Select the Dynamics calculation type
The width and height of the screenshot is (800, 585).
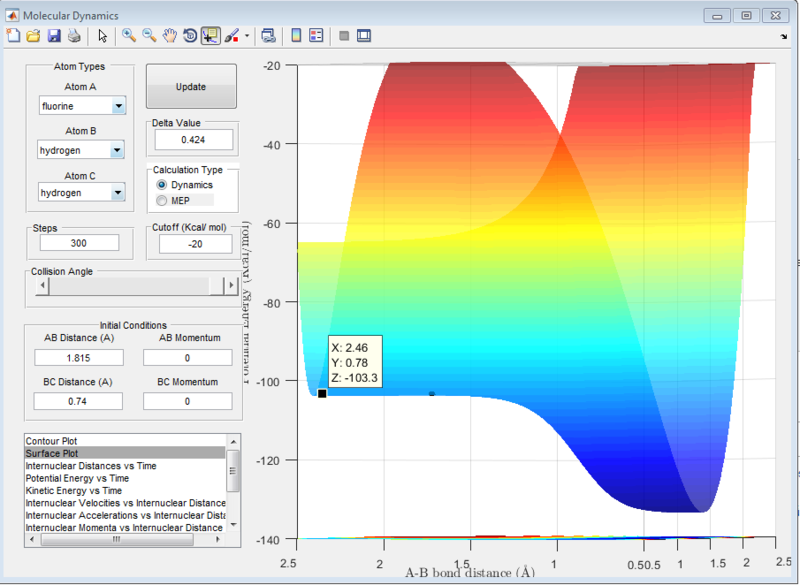pos(162,185)
